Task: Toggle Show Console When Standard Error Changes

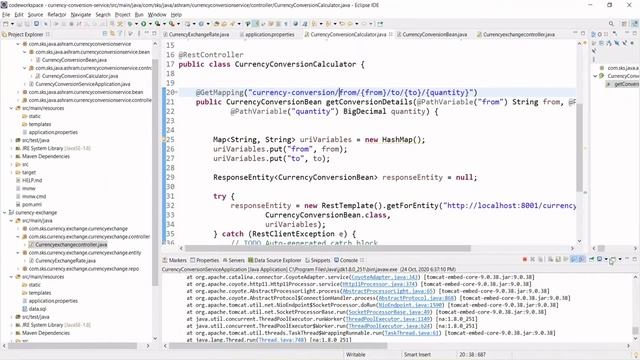Action: pos(581,259)
